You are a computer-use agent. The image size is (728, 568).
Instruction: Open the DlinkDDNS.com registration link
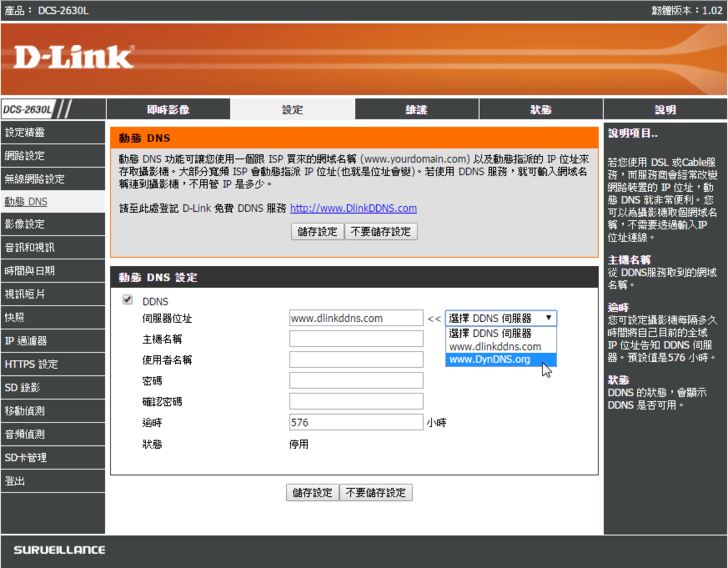click(x=353, y=209)
